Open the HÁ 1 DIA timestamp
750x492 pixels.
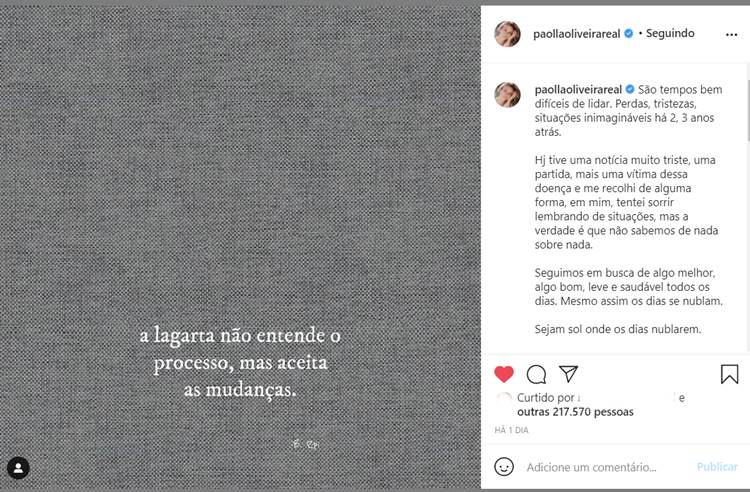coord(511,430)
